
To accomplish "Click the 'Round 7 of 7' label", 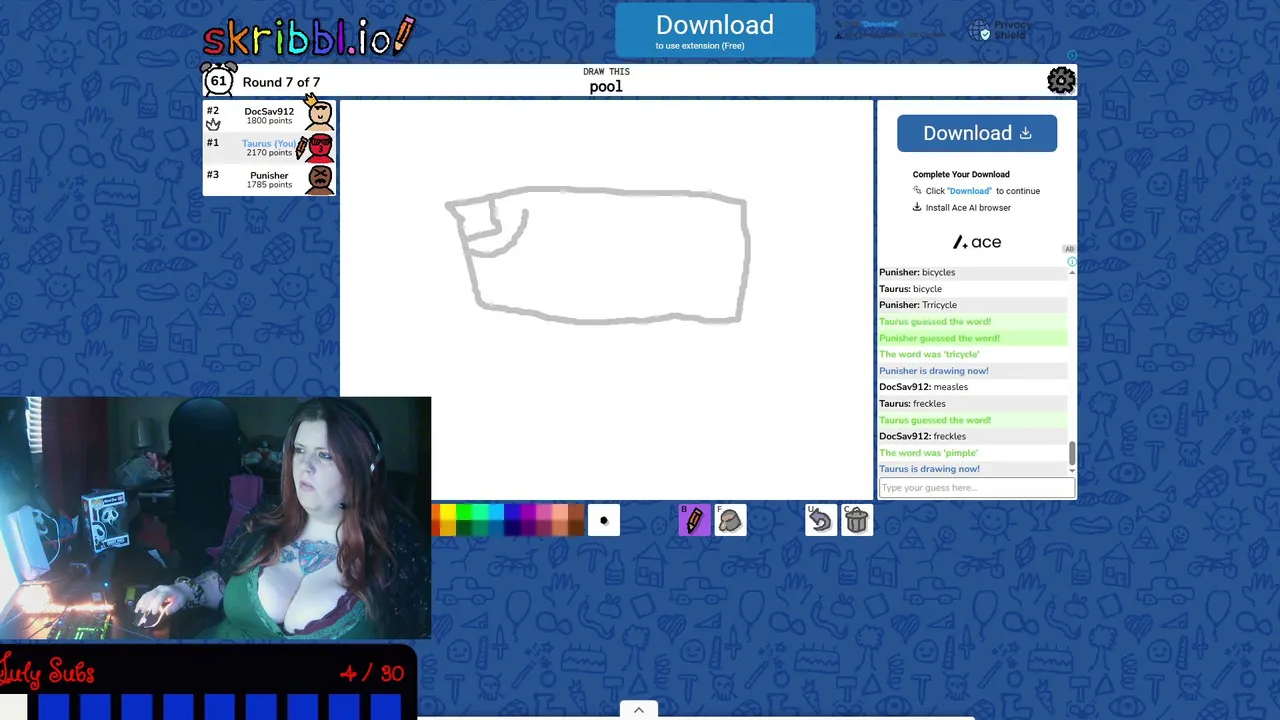I will click(x=281, y=82).
